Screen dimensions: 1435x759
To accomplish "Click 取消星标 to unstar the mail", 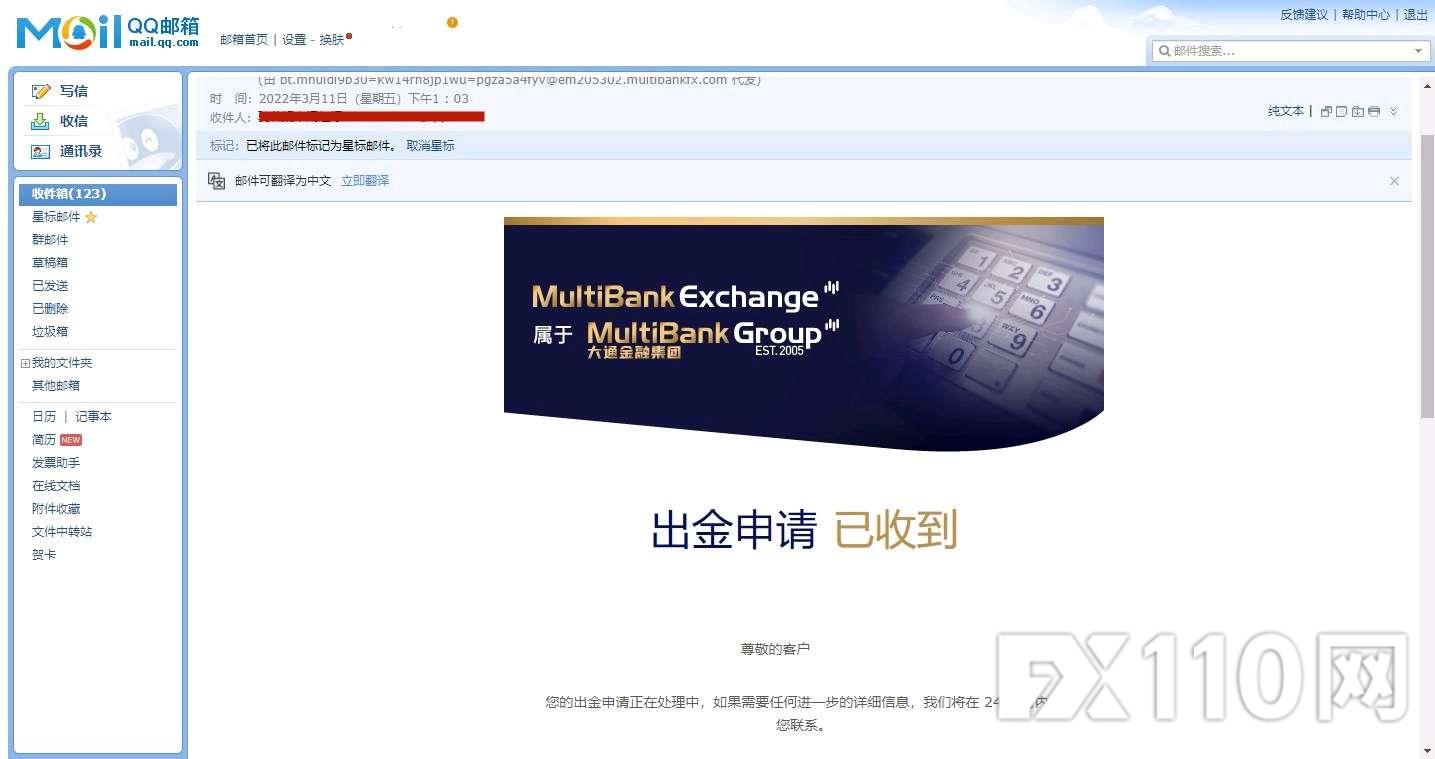I will click(430, 145).
